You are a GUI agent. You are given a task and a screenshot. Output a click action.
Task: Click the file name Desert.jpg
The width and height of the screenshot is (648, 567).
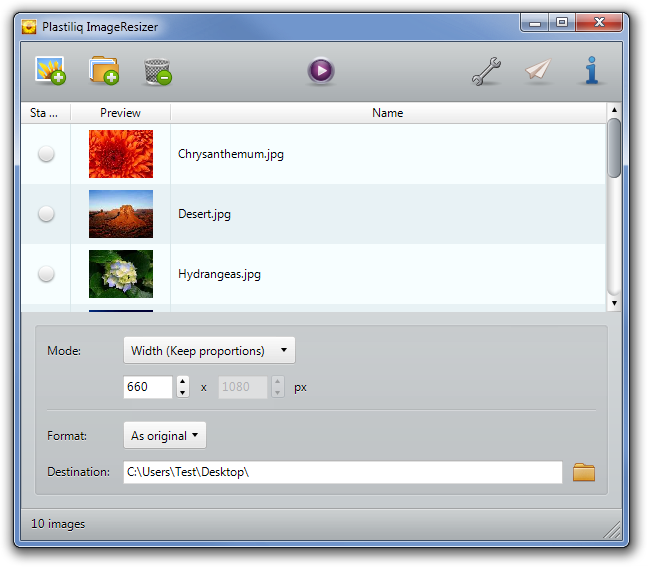tap(204, 214)
